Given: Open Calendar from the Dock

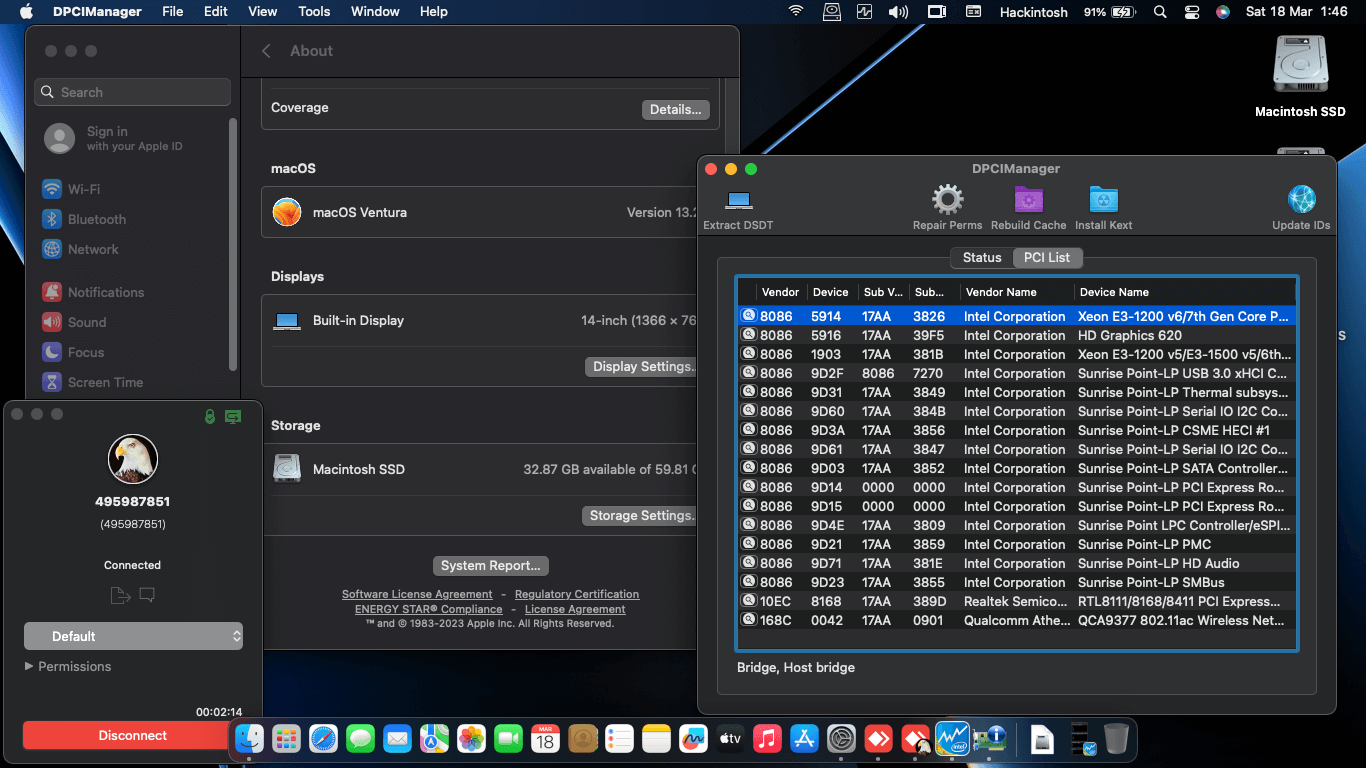Looking at the screenshot, I should pyautogui.click(x=545, y=739).
